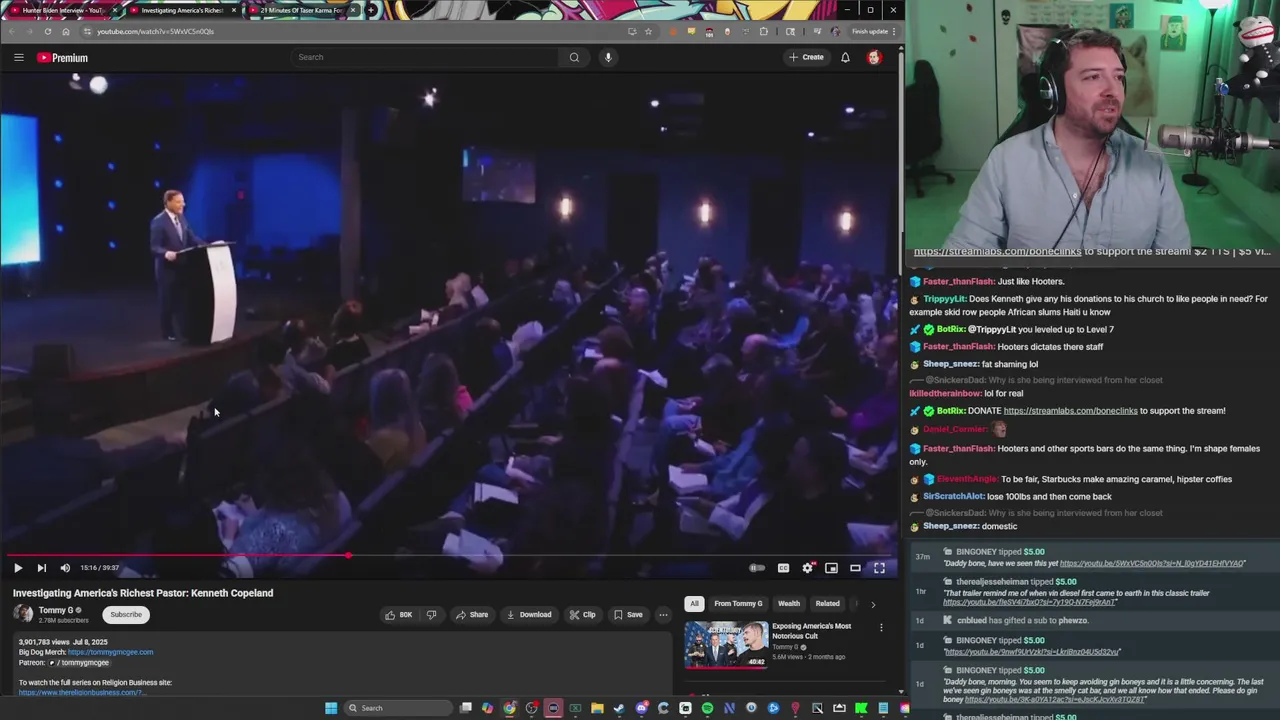Screen dimensions: 1280x720
Task: Open BINGONEY's first tipped youtu.be link
Action: [x=1152, y=564]
